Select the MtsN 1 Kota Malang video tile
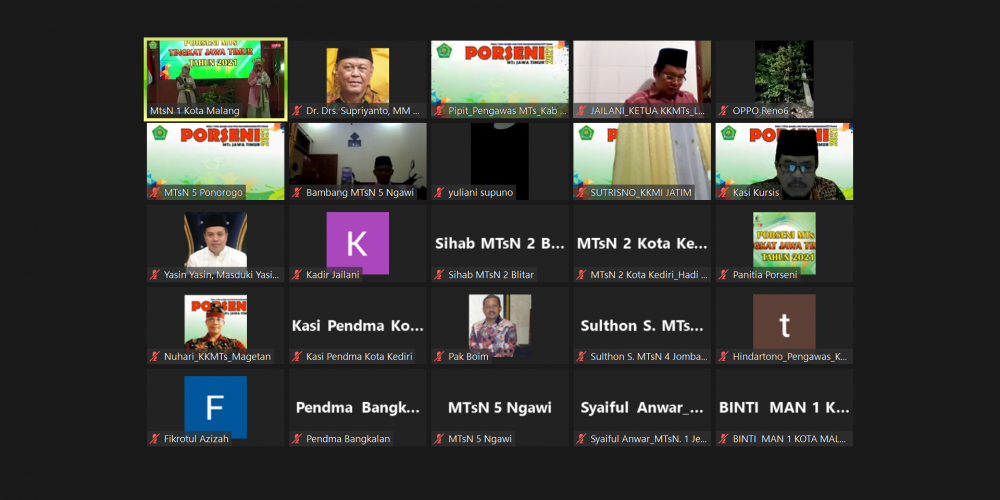The width and height of the screenshot is (1000, 500). tap(216, 79)
